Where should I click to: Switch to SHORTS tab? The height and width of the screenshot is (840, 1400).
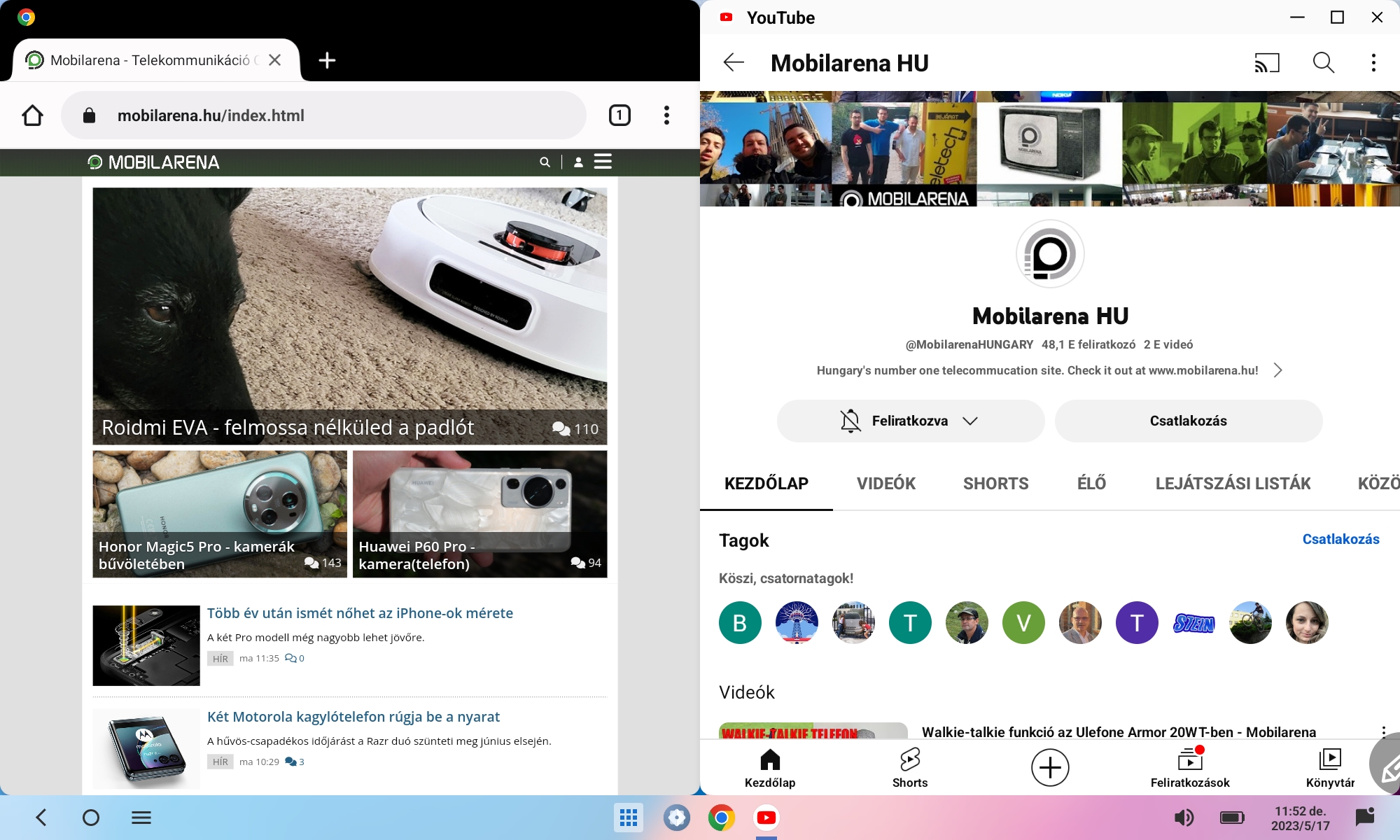click(x=996, y=484)
